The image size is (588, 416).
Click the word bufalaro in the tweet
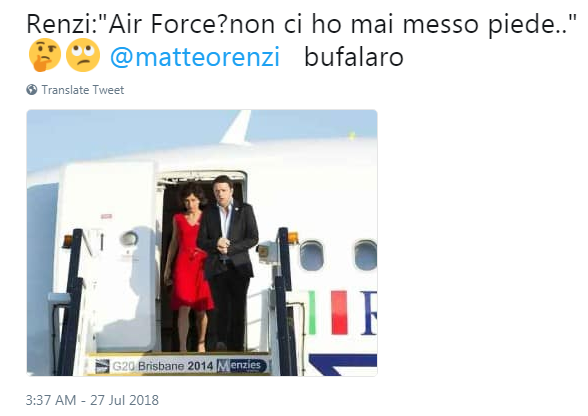[x=354, y=57]
